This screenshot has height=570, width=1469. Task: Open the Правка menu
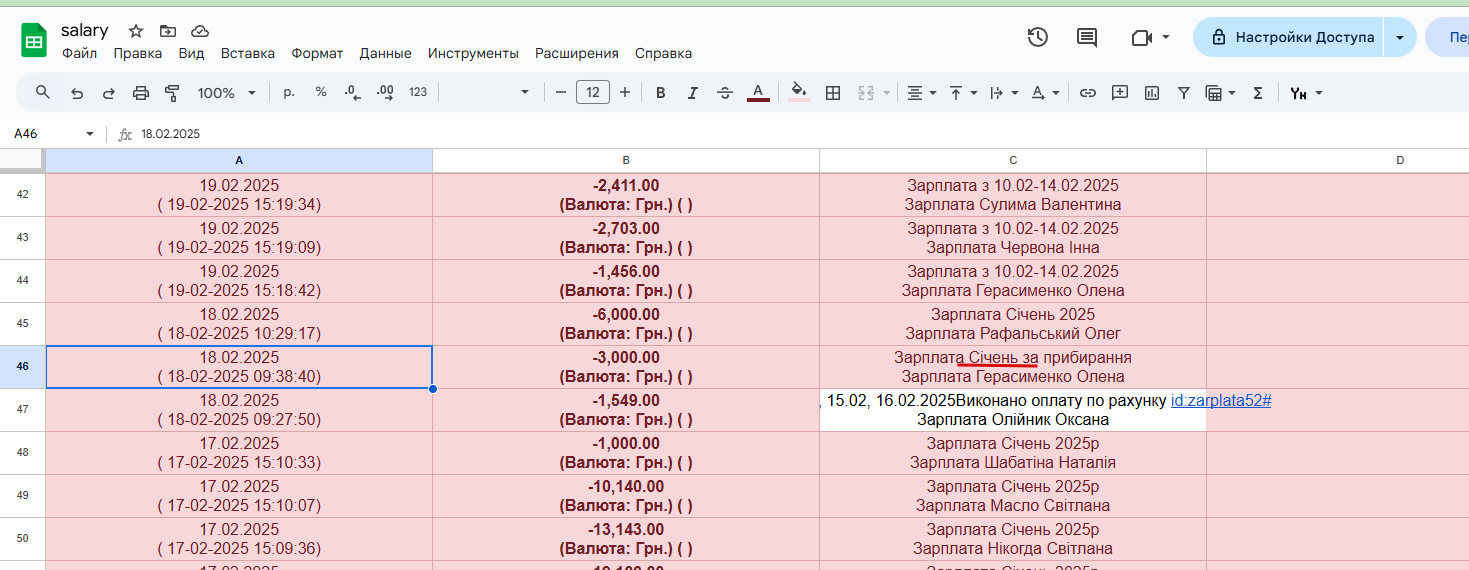pyautogui.click(x=138, y=53)
